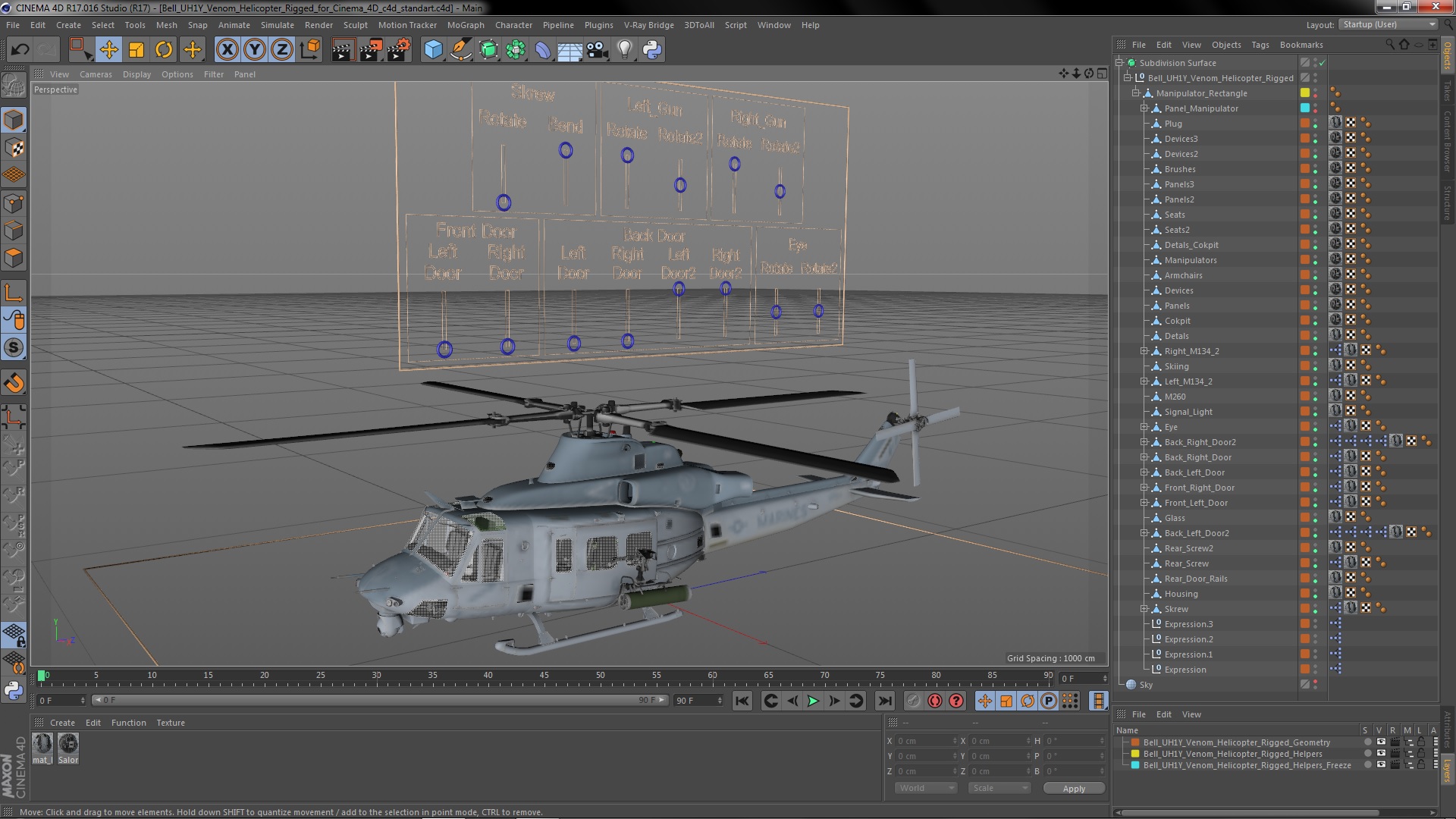Add a Light object
This screenshot has width=1456, height=819.
[624, 50]
